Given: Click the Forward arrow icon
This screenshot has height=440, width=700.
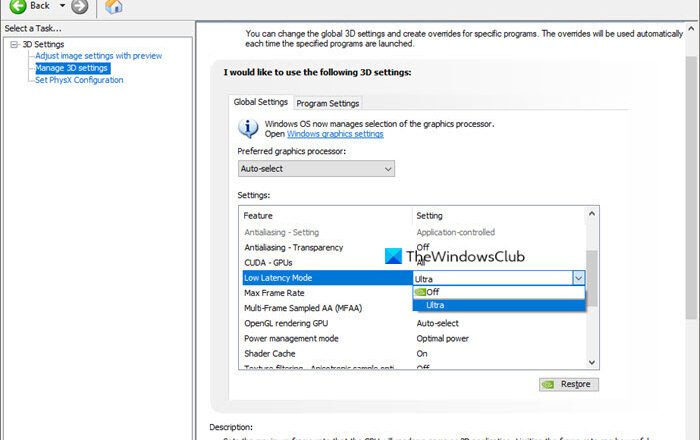Looking at the screenshot, I should pos(79,6).
